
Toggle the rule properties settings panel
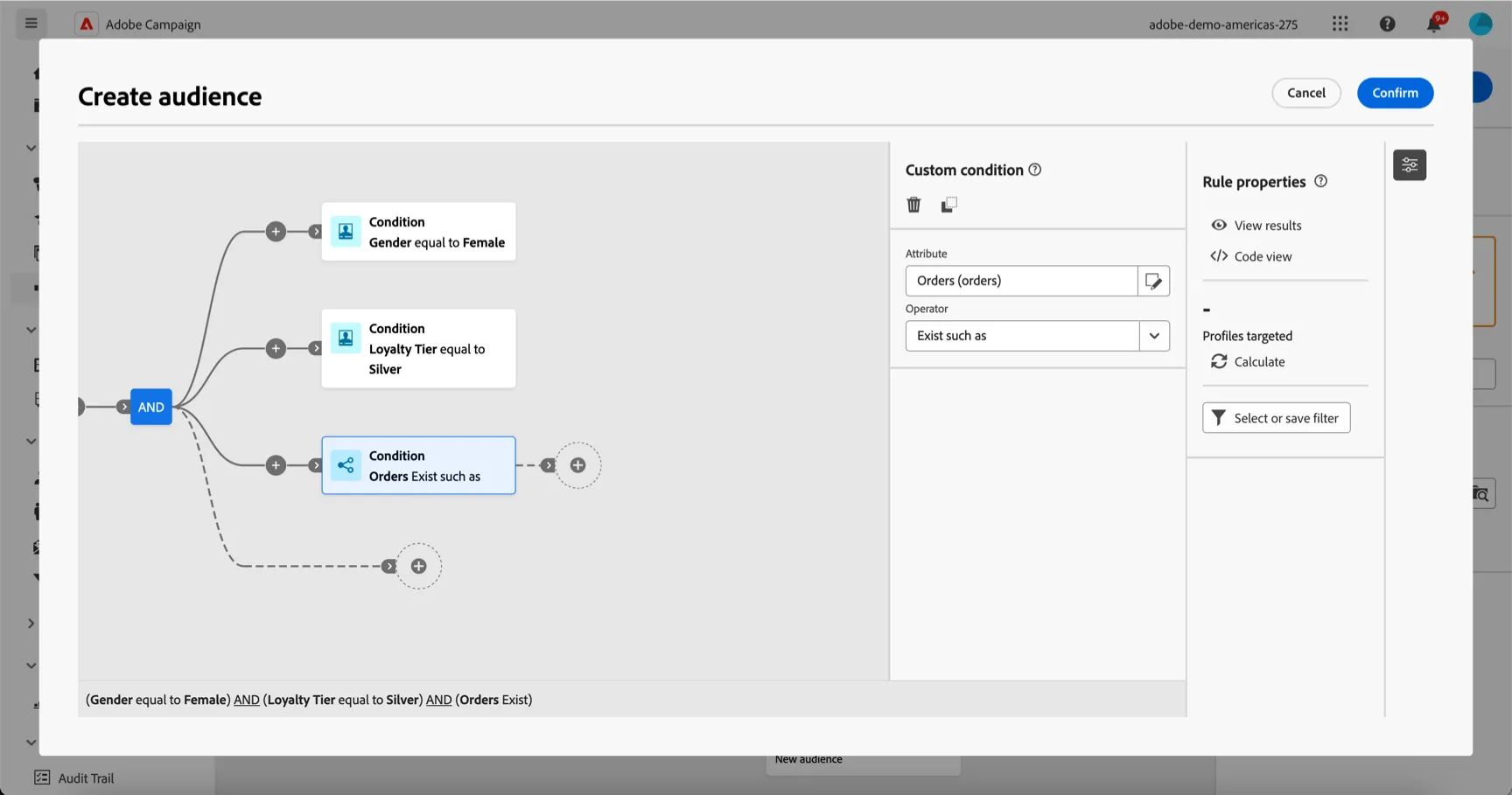[x=1410, y=165]
